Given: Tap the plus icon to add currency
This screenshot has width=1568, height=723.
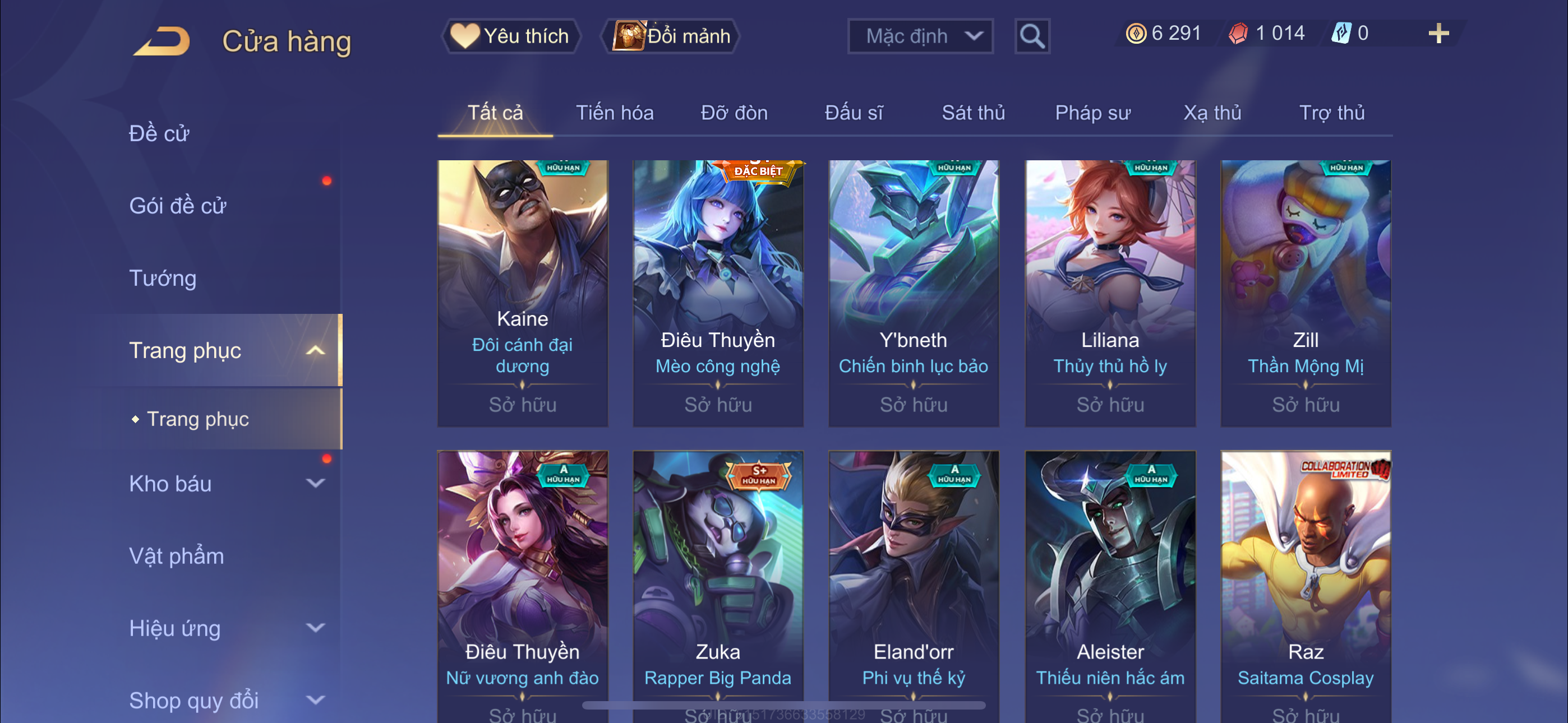Looking at the screenshot, I should (x=1438, y=34).
